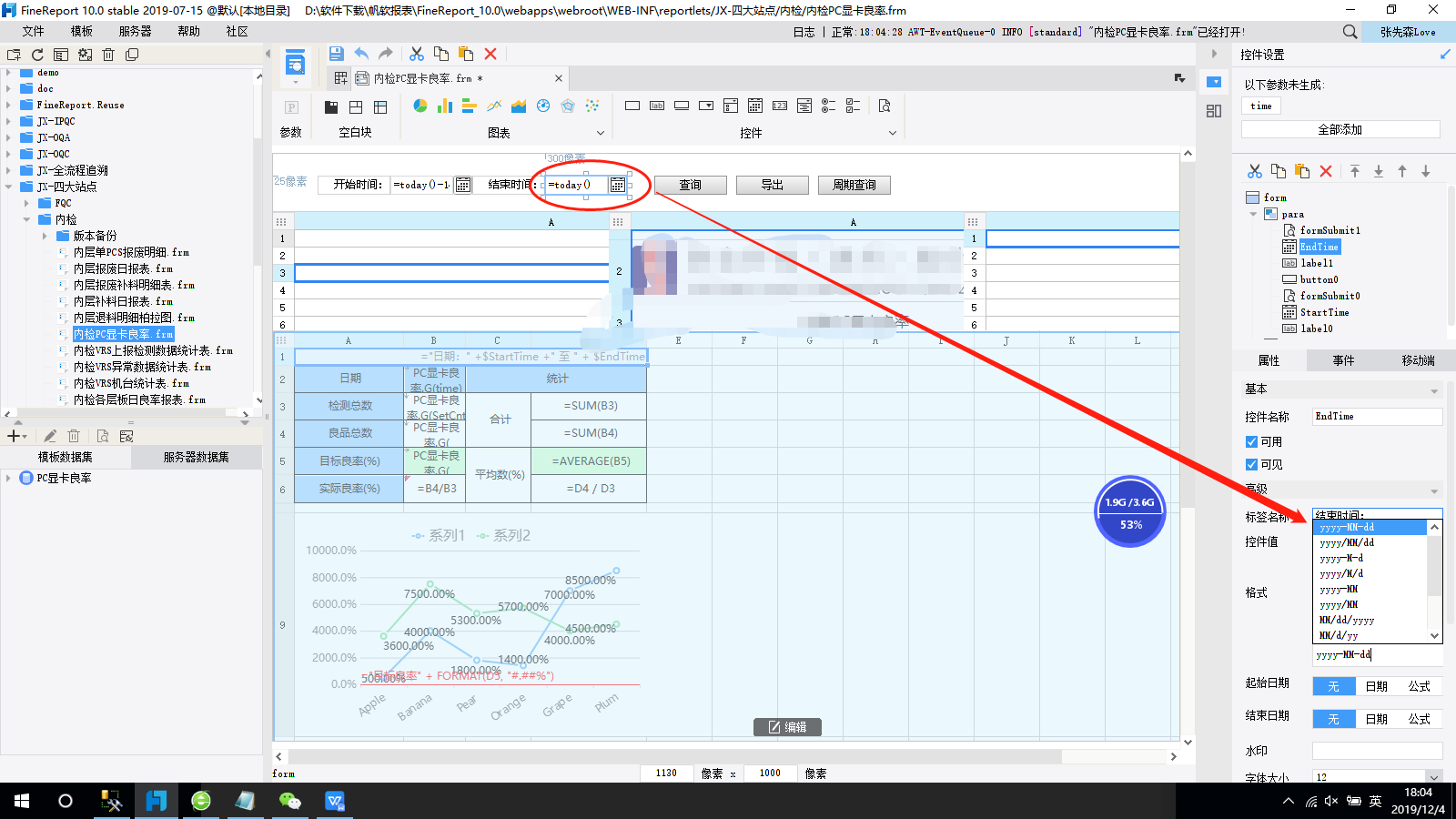Expand the FQC folder
This screenshot has height=819, width=1456.
tap(26, 203)
